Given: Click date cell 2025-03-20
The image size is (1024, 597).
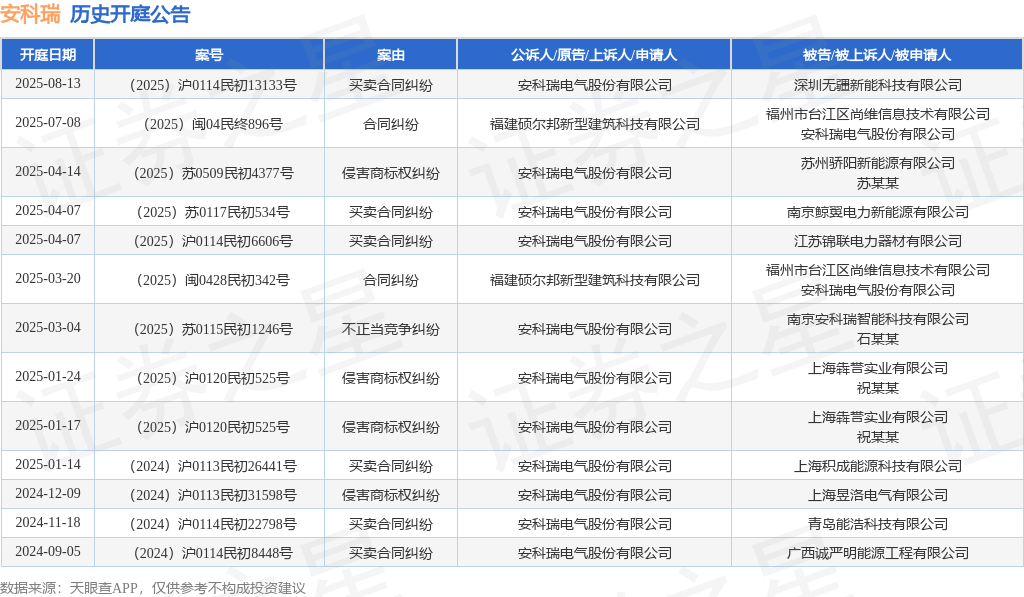Looking at the screenshot, I should pos(48,279).
